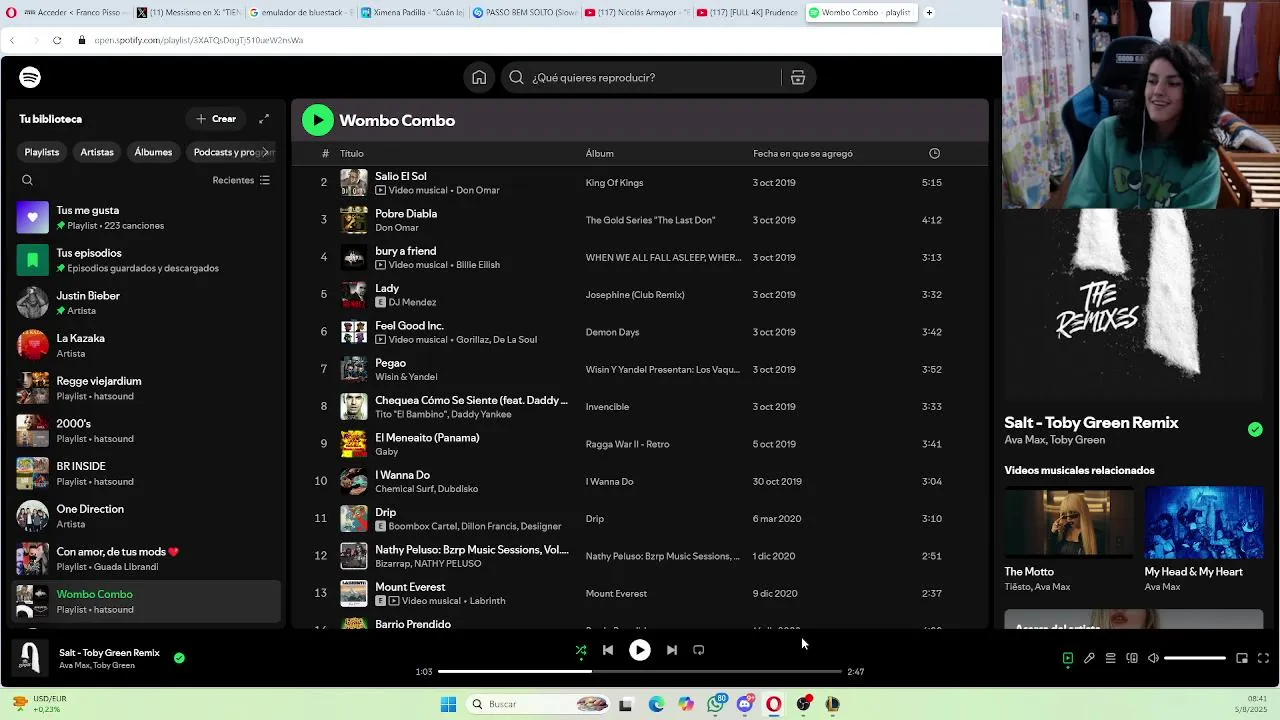Reload the page in the Opera browser
The height and width of the screenshot is (720, 1280).
point(57,40)
